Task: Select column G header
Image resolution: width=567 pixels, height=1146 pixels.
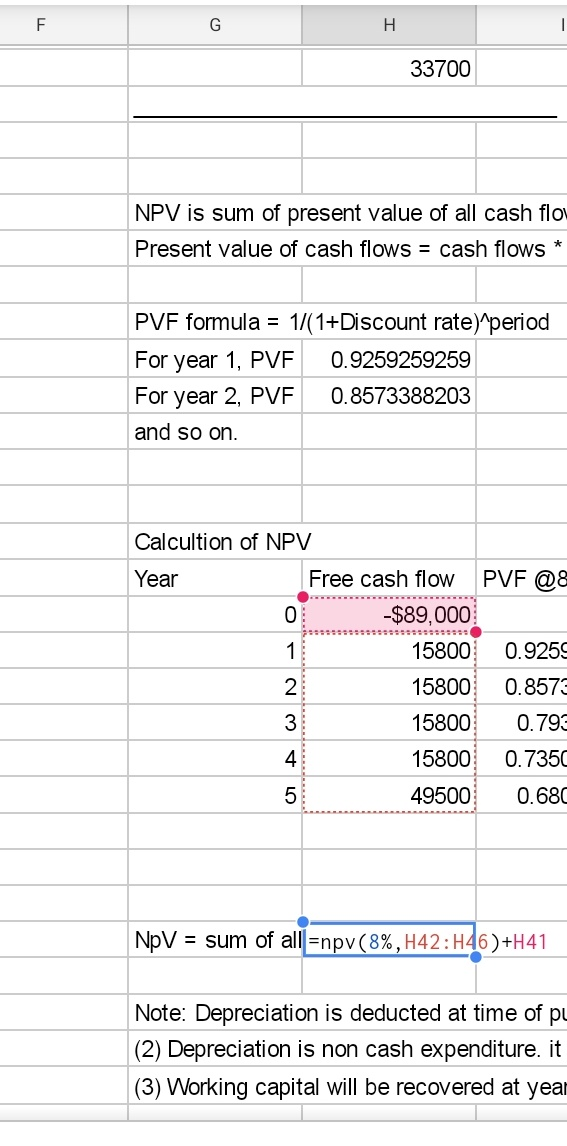Action: [215, 25]
